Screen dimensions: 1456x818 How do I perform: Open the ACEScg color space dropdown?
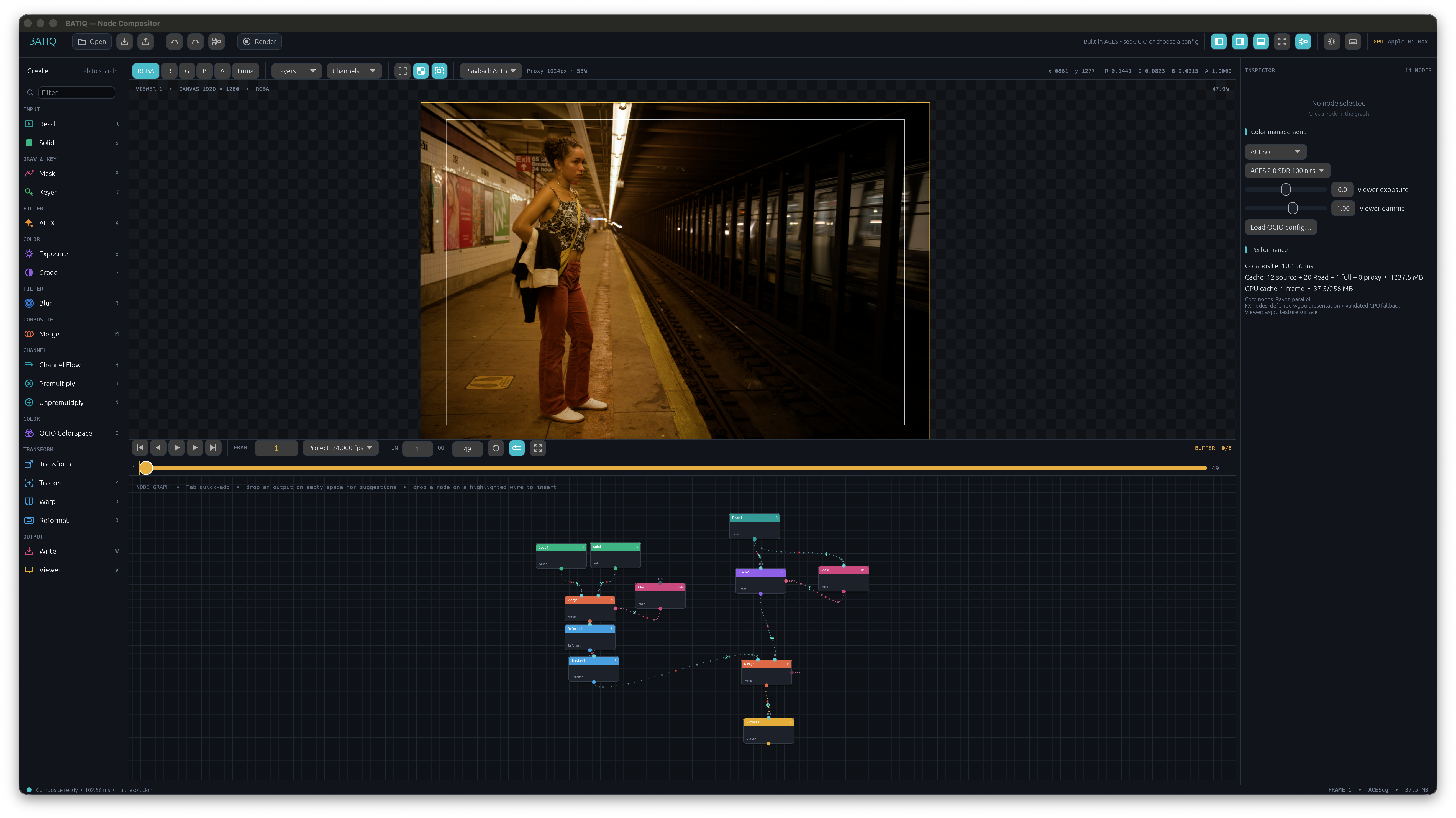1275,151
